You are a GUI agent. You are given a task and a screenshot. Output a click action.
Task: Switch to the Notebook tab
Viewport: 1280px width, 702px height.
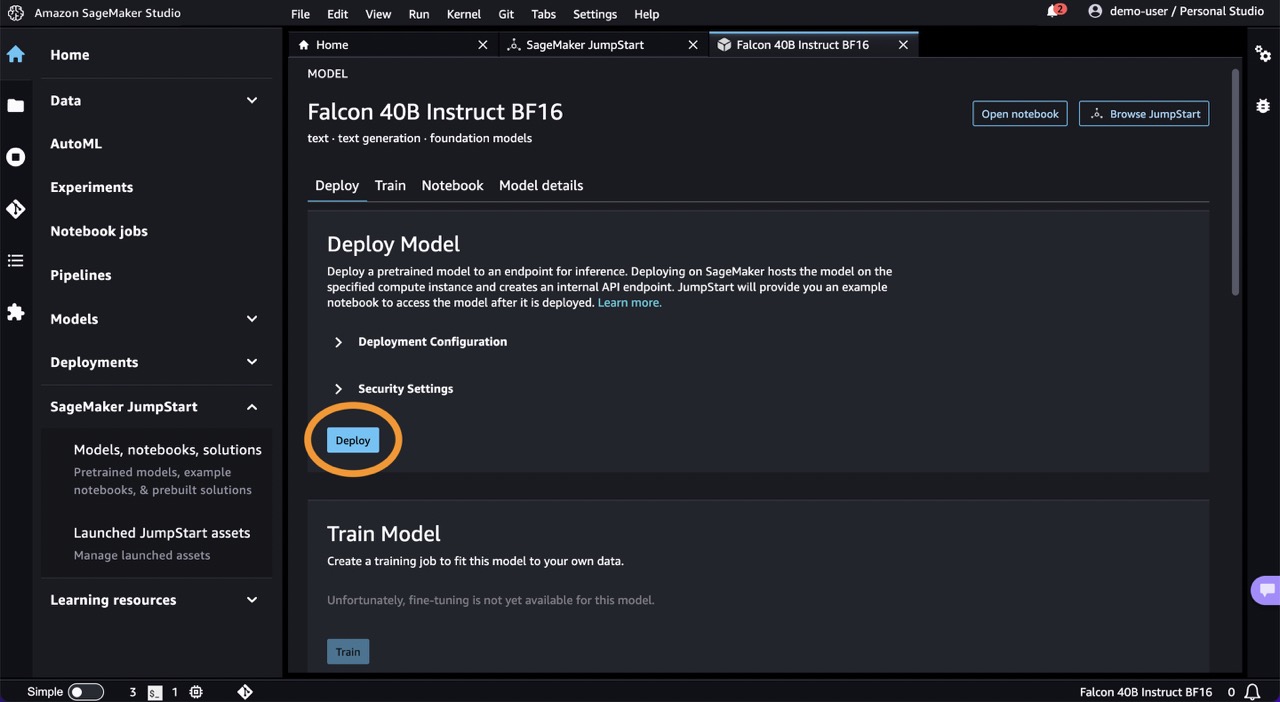[452, 185]
